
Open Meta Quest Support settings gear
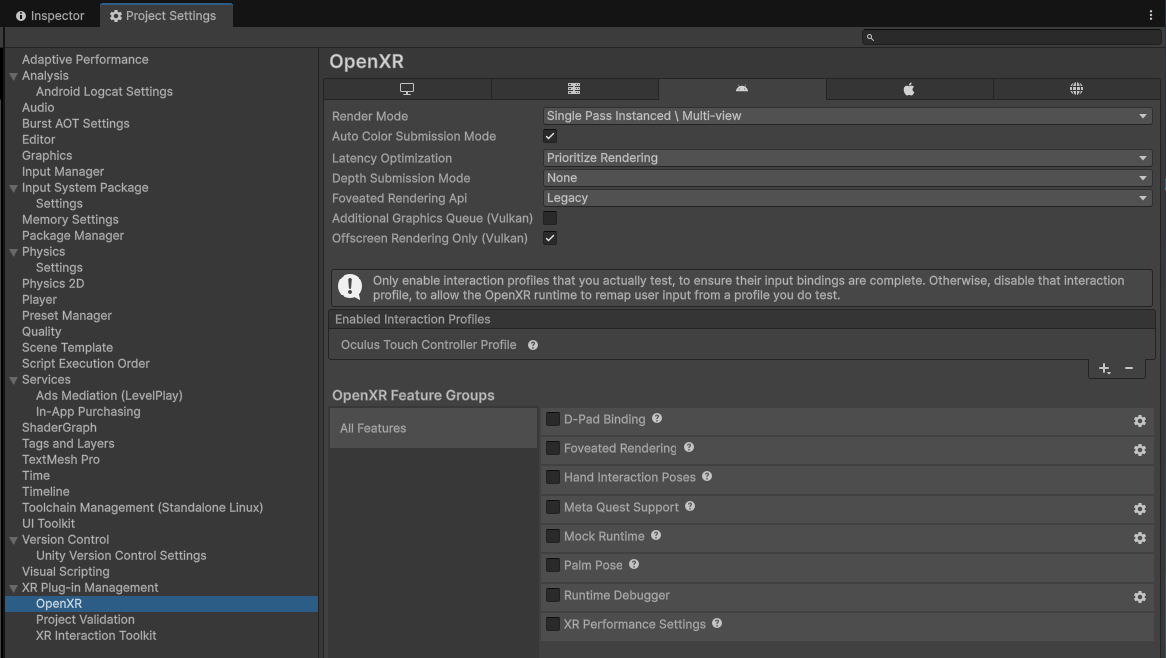1139,509
